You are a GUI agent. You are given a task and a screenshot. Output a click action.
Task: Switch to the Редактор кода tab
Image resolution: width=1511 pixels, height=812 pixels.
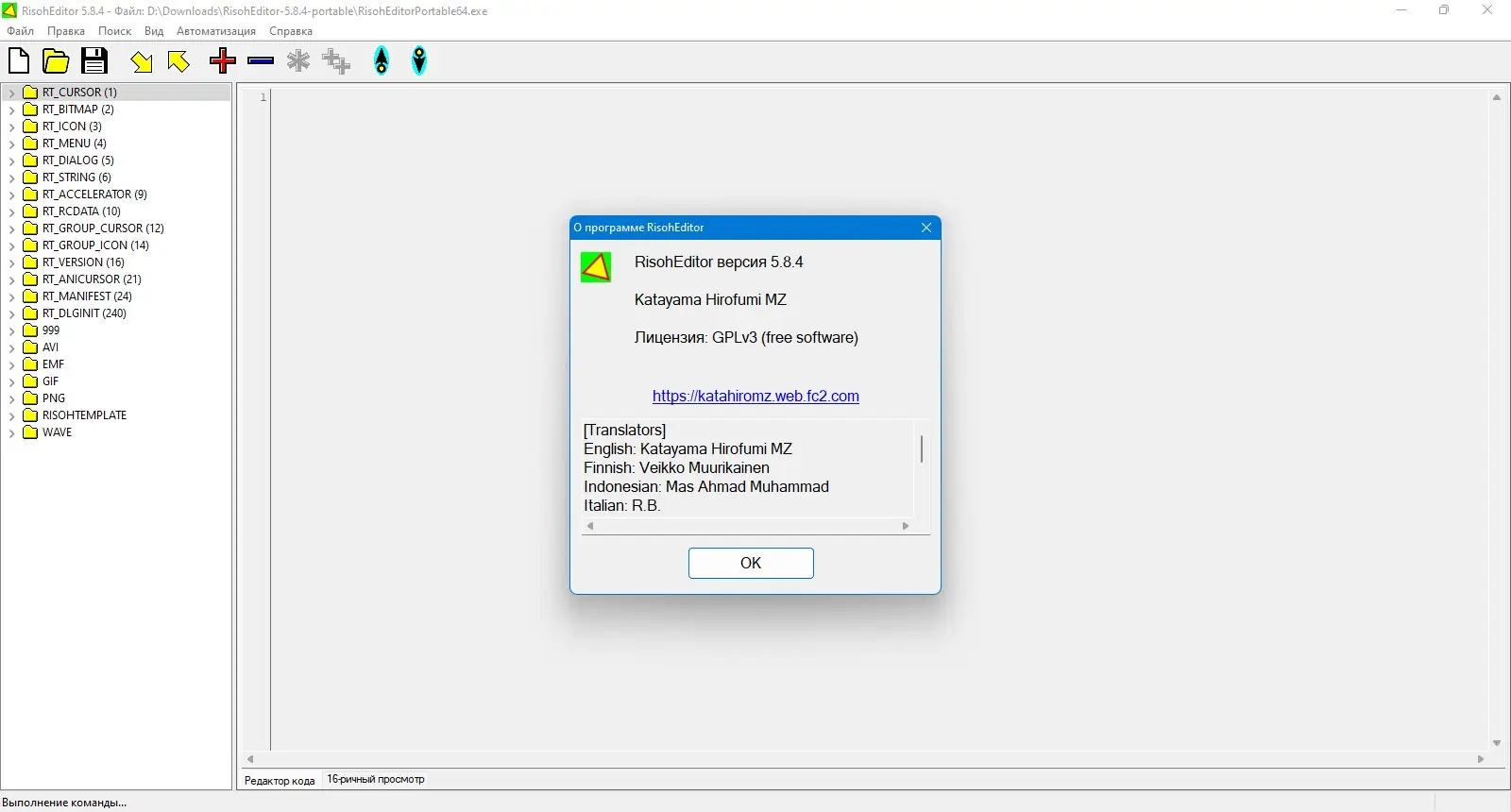tap(280, 780)
